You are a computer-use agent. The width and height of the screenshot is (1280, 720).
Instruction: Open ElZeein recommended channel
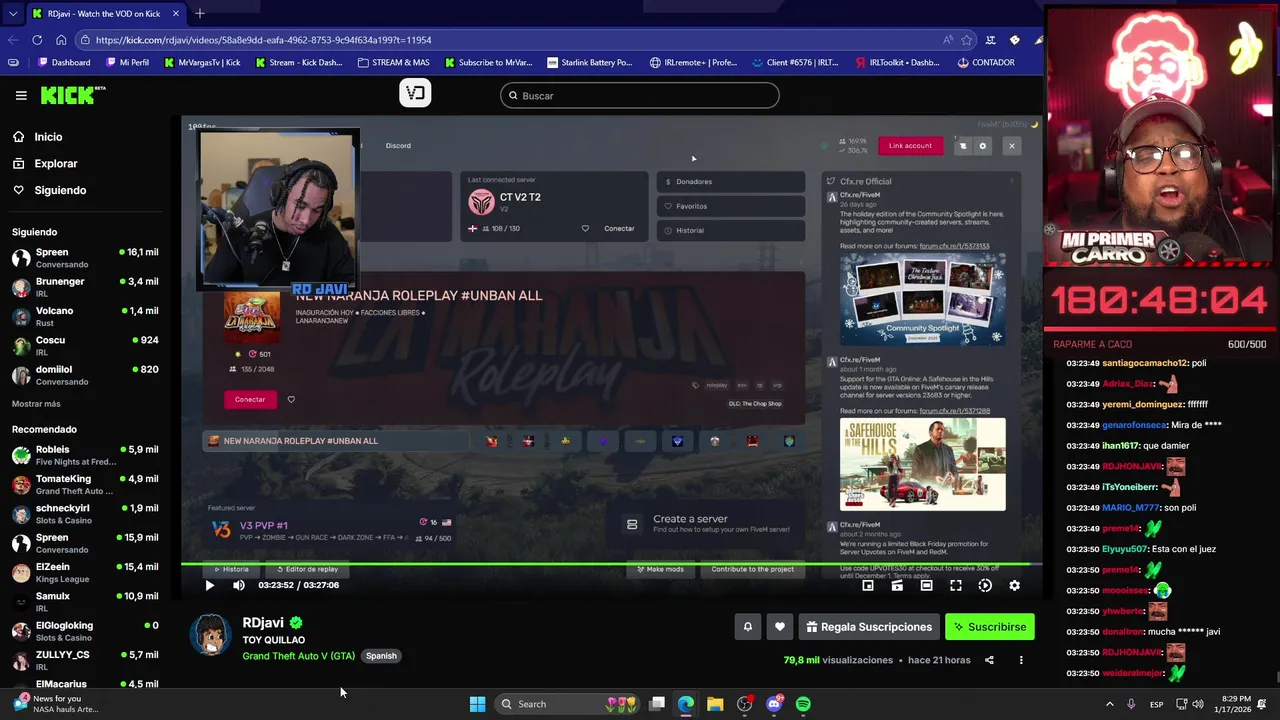(x=85, y=572)
